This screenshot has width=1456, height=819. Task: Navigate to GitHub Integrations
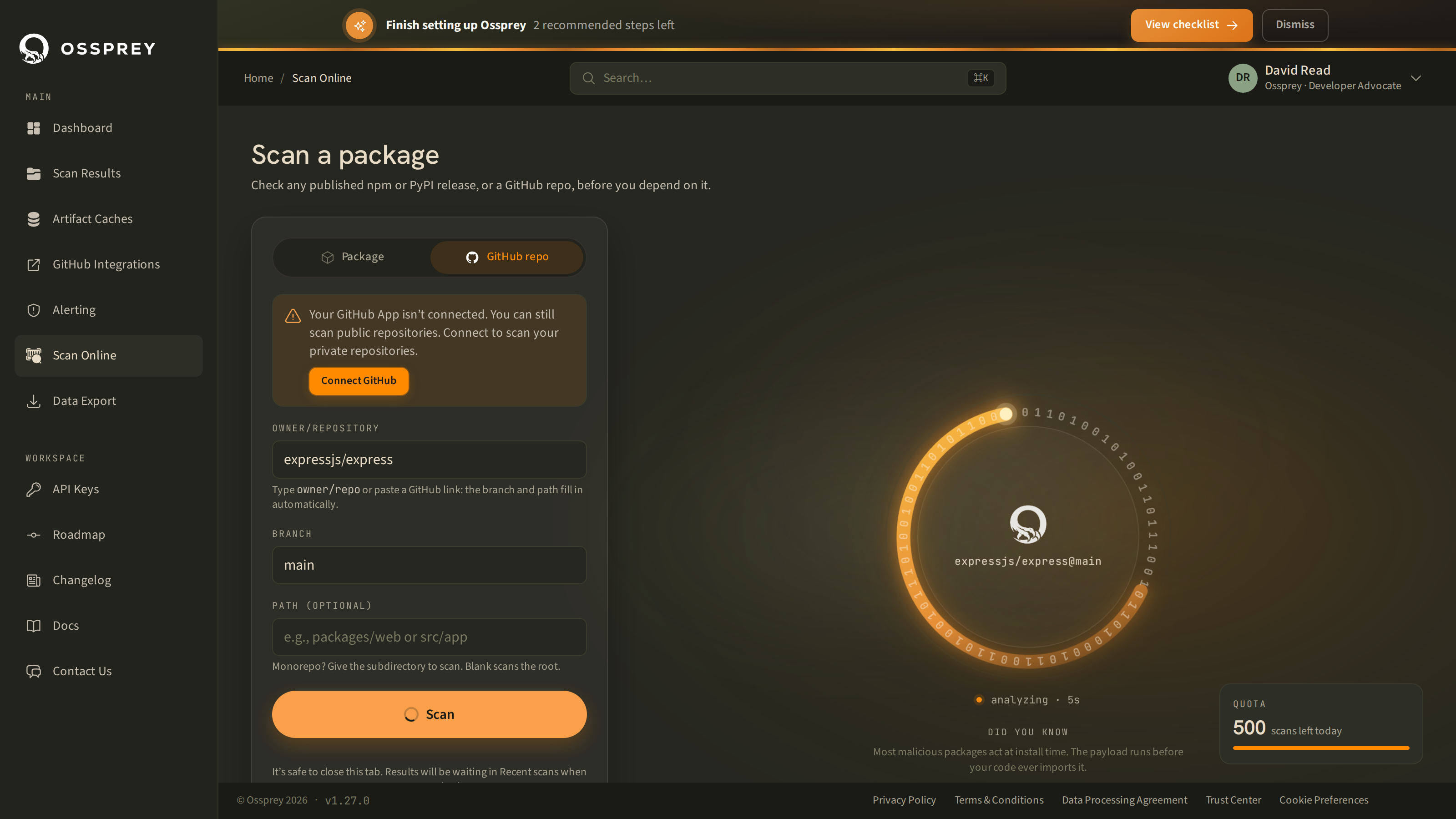click(109, 264)
